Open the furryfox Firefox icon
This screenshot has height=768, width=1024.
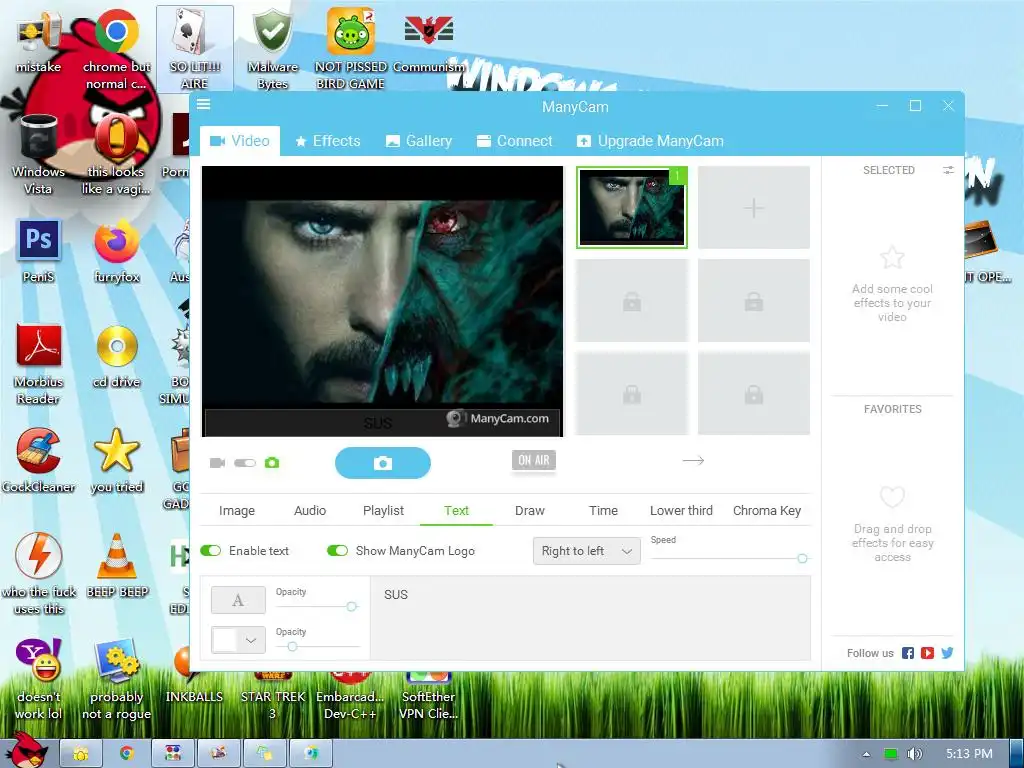pos(116,251)
